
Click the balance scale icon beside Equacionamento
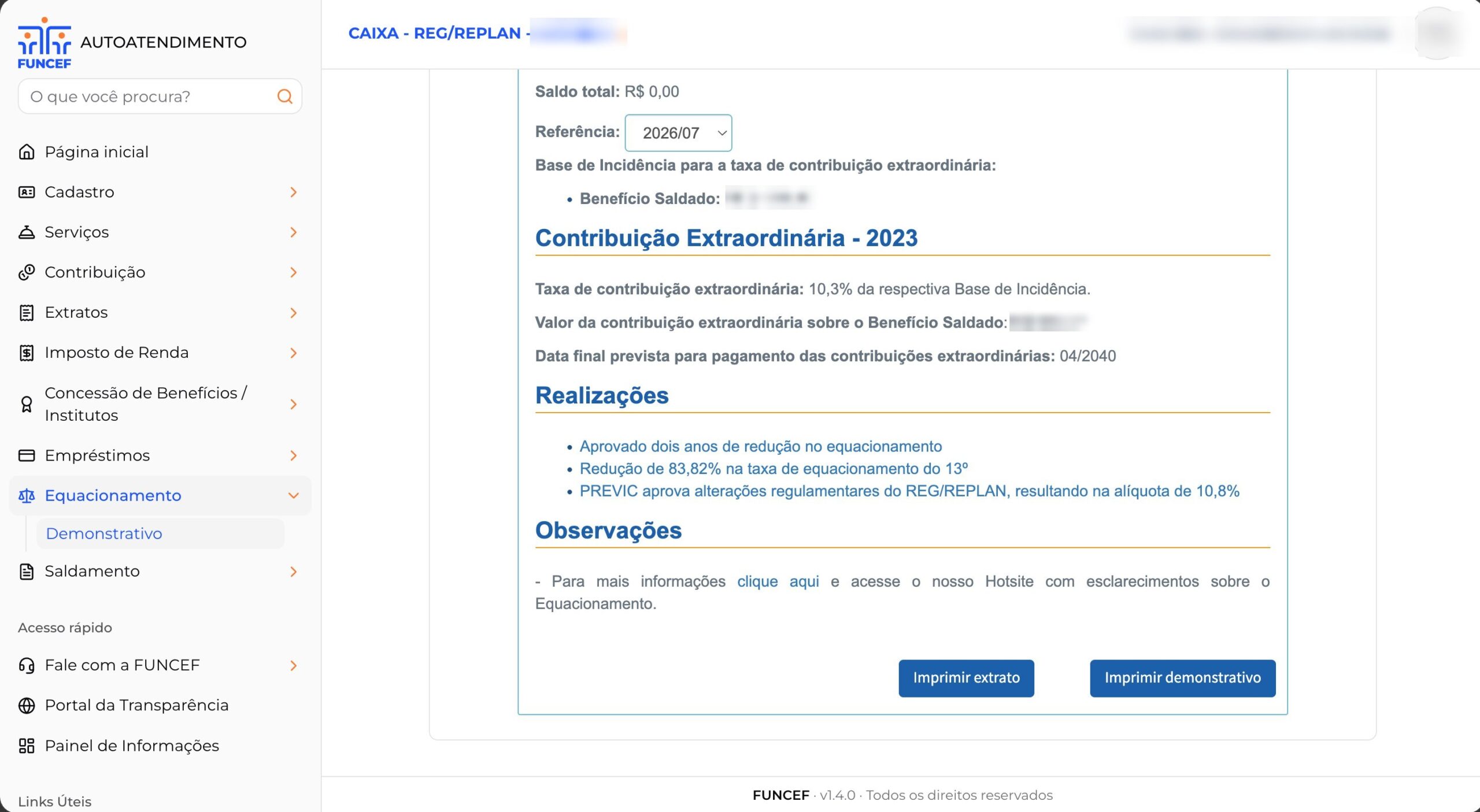tap(27, 496)
